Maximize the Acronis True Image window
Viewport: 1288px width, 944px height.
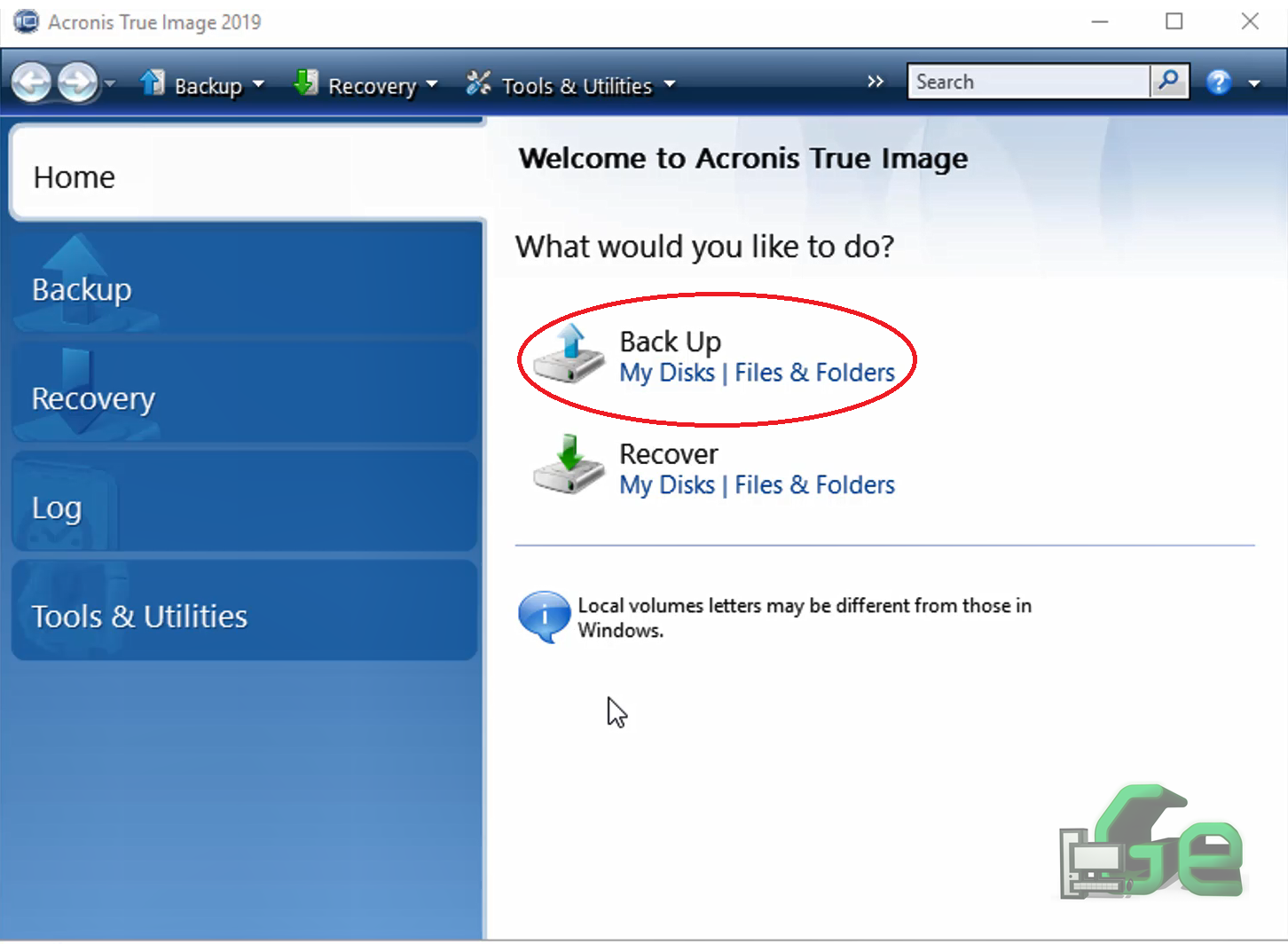click(1174, 21)
